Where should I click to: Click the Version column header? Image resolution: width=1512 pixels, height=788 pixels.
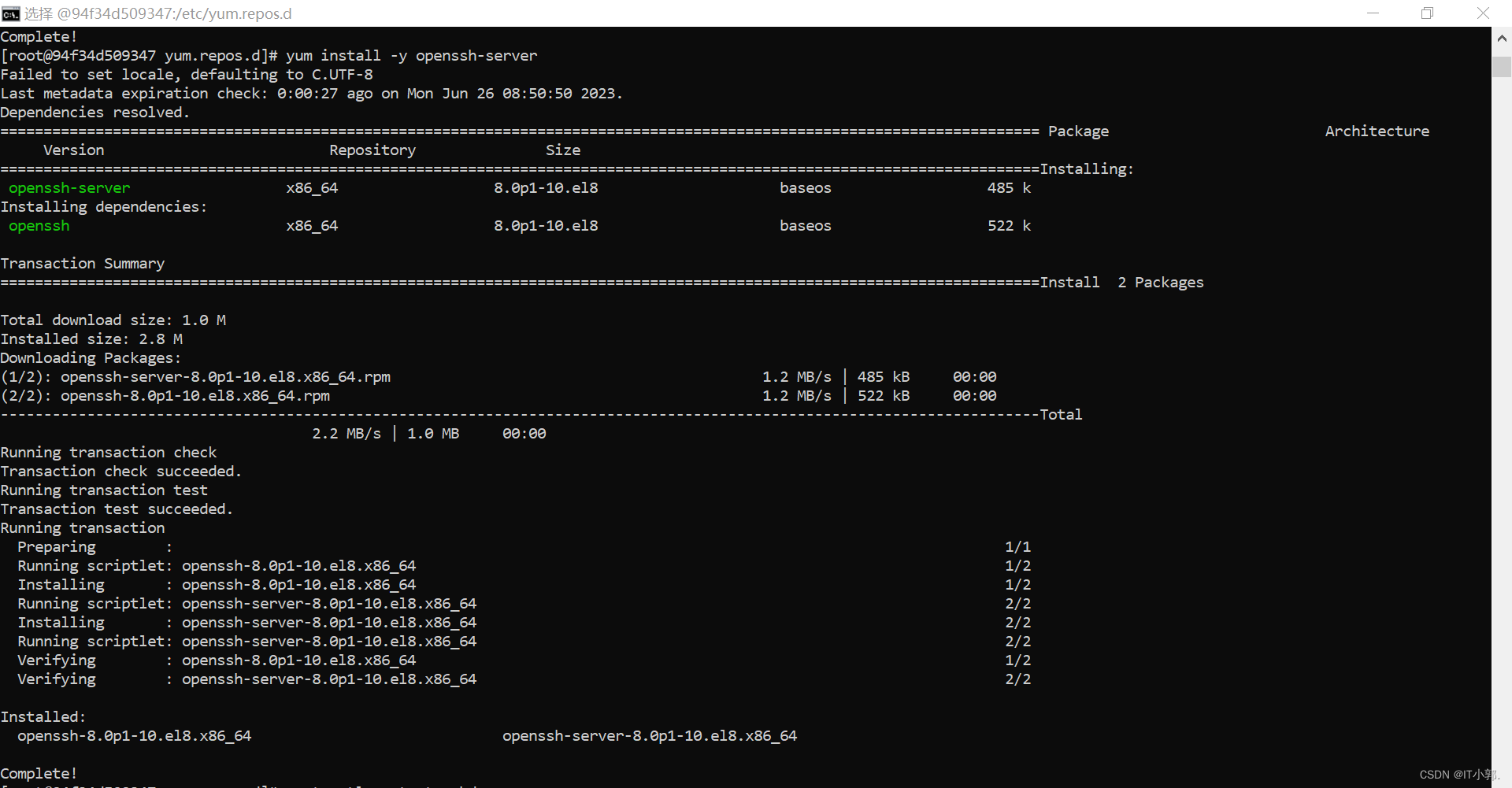pos(73,150)
